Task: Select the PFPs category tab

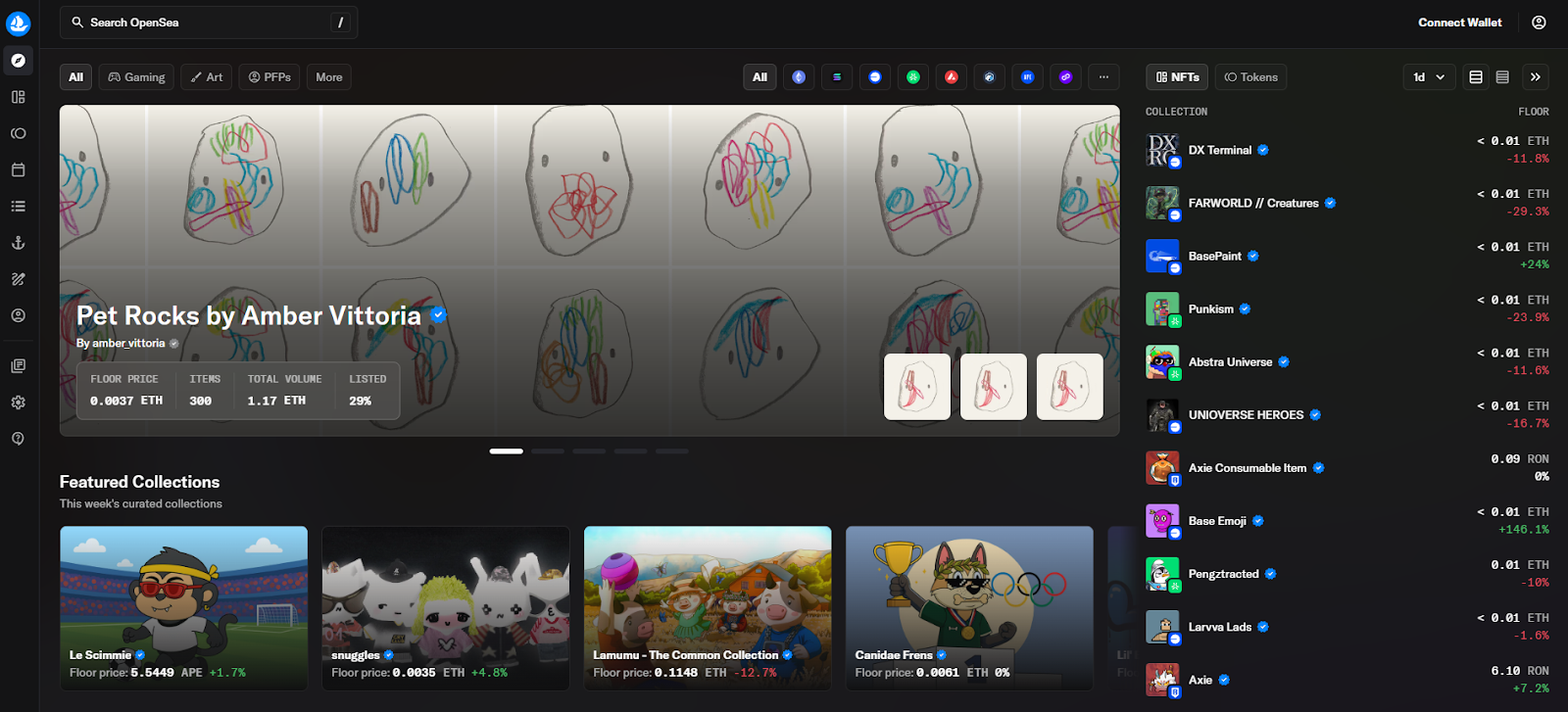Action: point(269,77)
